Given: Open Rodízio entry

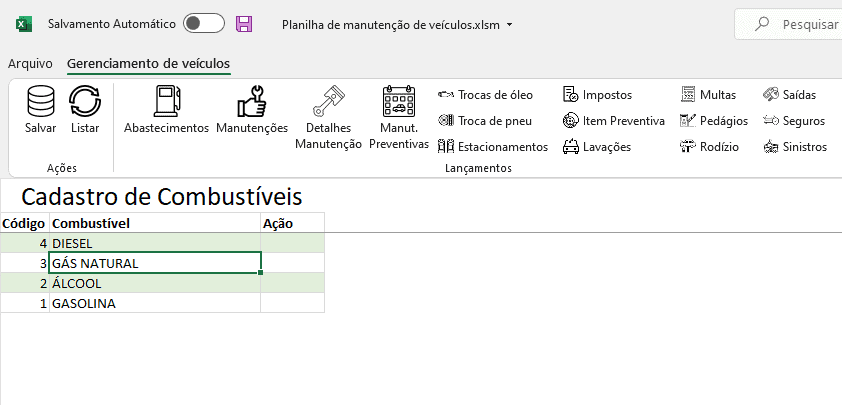Looking at the screenshot, I should click(709, 147).
